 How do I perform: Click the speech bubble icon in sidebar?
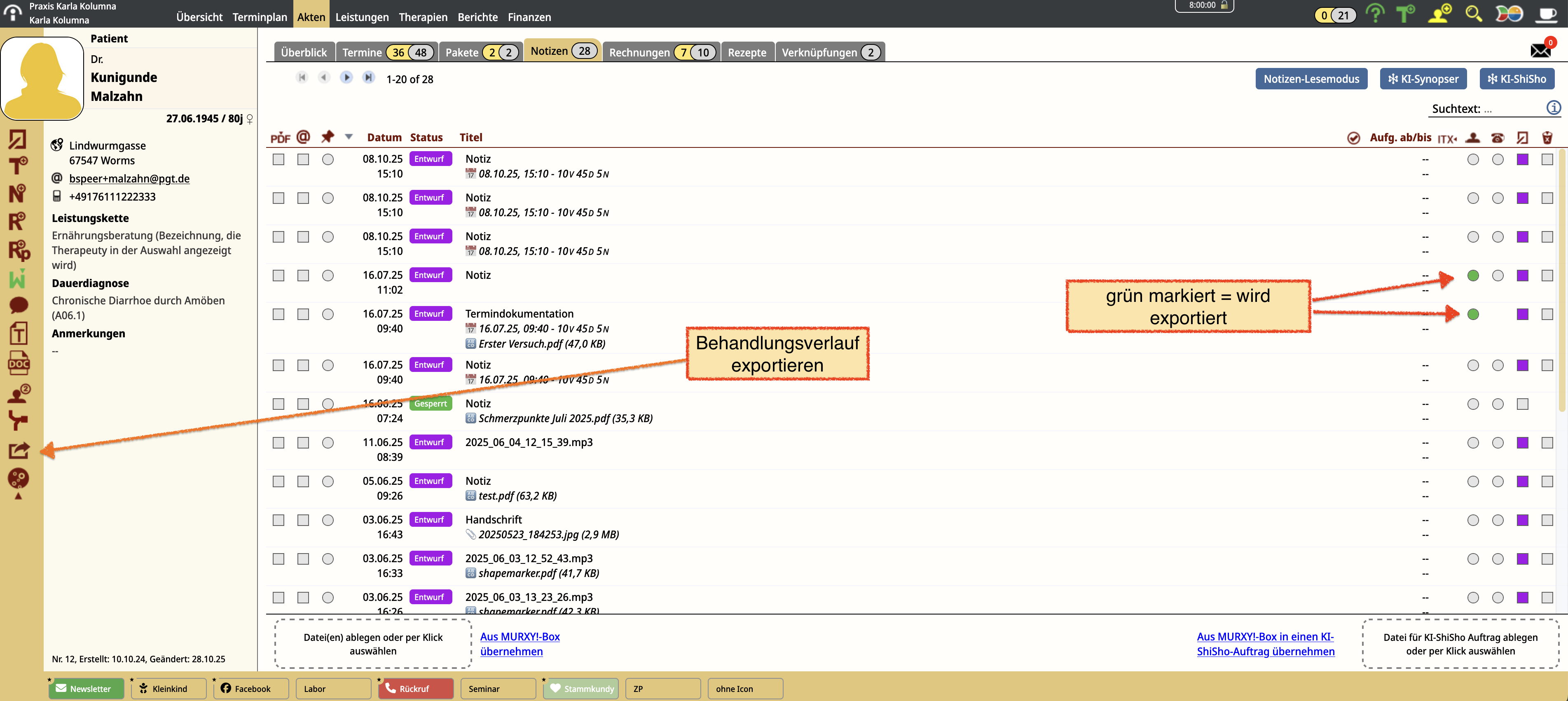[x=18, y=305]
